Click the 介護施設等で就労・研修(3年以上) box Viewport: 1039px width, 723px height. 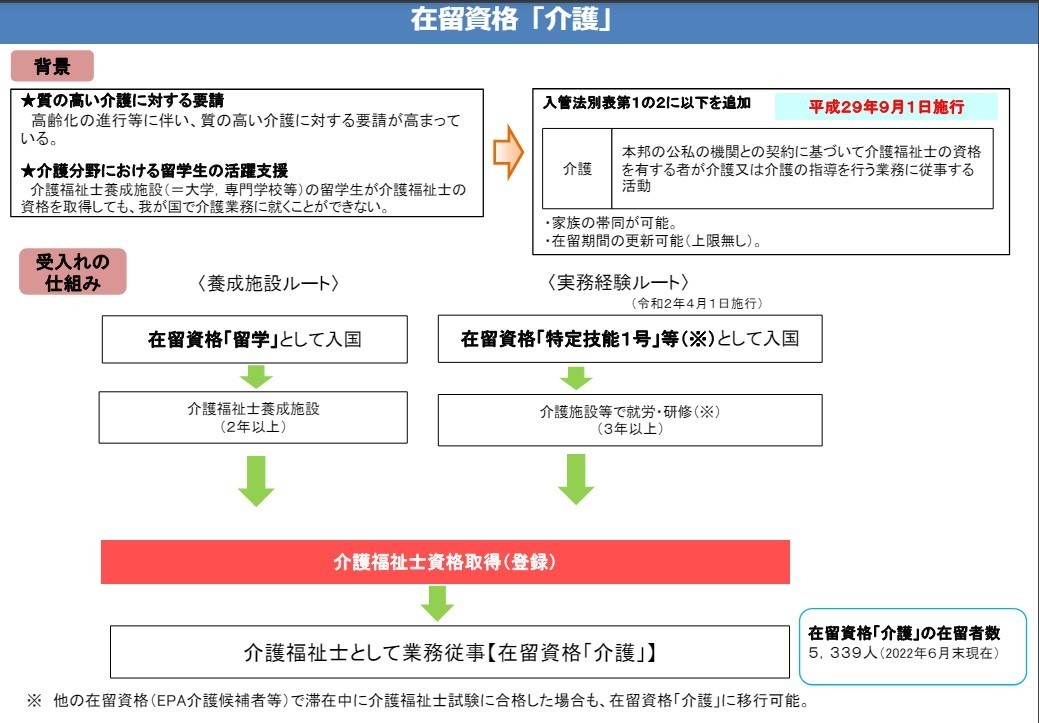click(x=630, y=420)
